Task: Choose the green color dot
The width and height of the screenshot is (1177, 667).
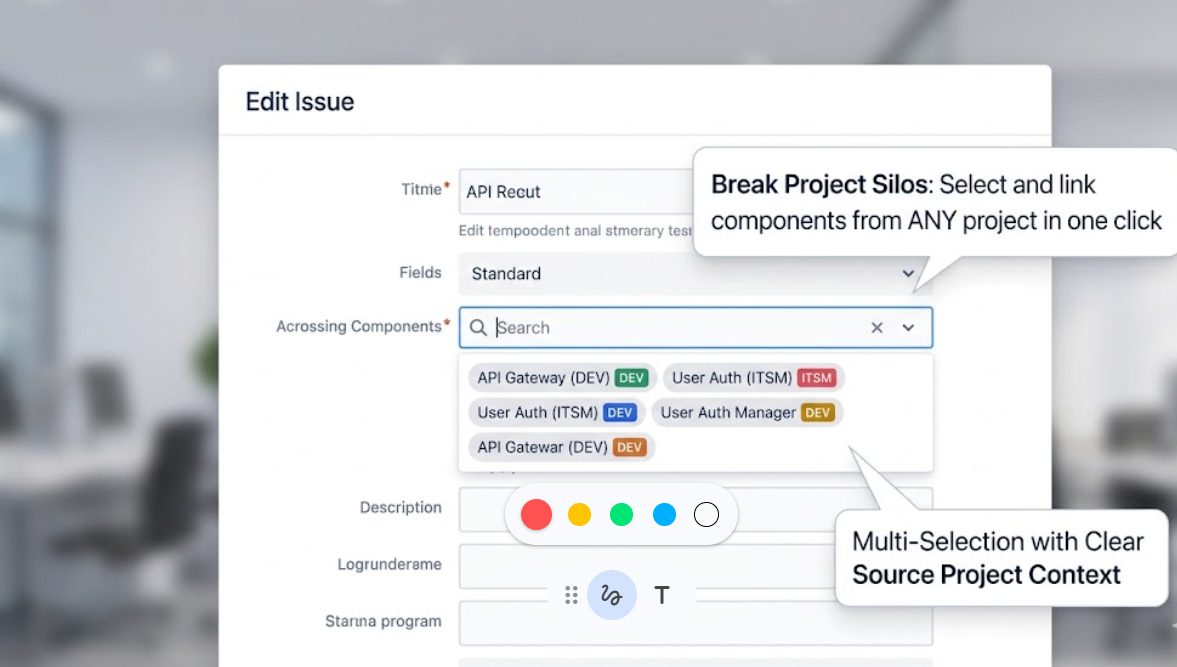Action: point(622,514)
